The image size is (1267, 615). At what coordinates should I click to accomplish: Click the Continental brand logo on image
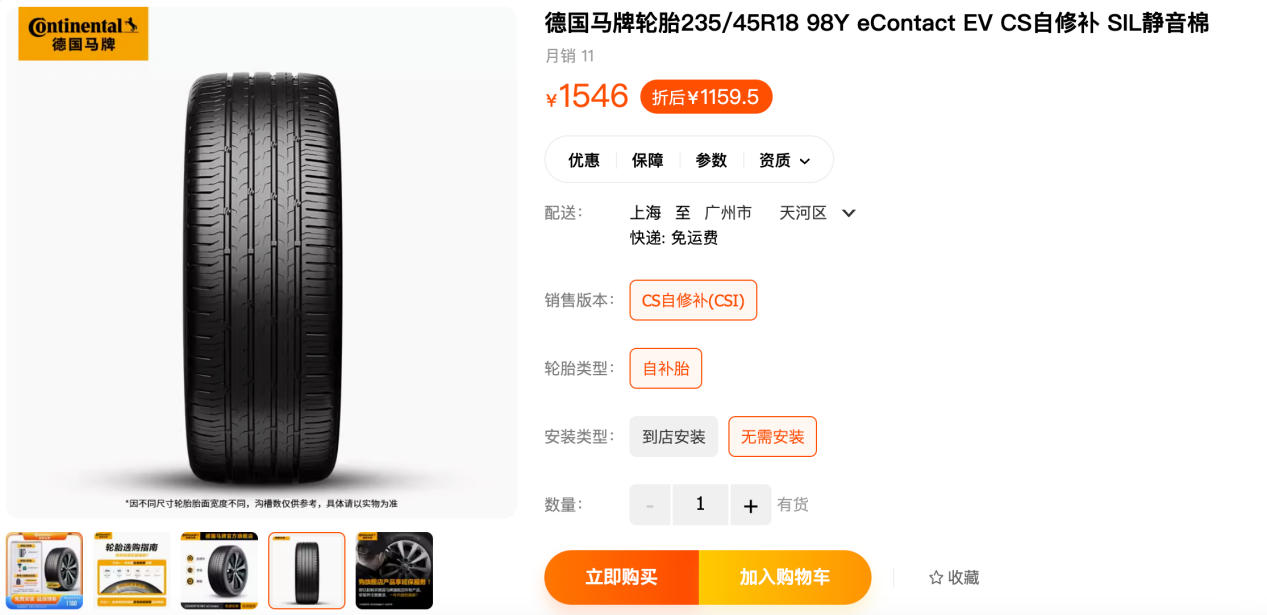83,34
